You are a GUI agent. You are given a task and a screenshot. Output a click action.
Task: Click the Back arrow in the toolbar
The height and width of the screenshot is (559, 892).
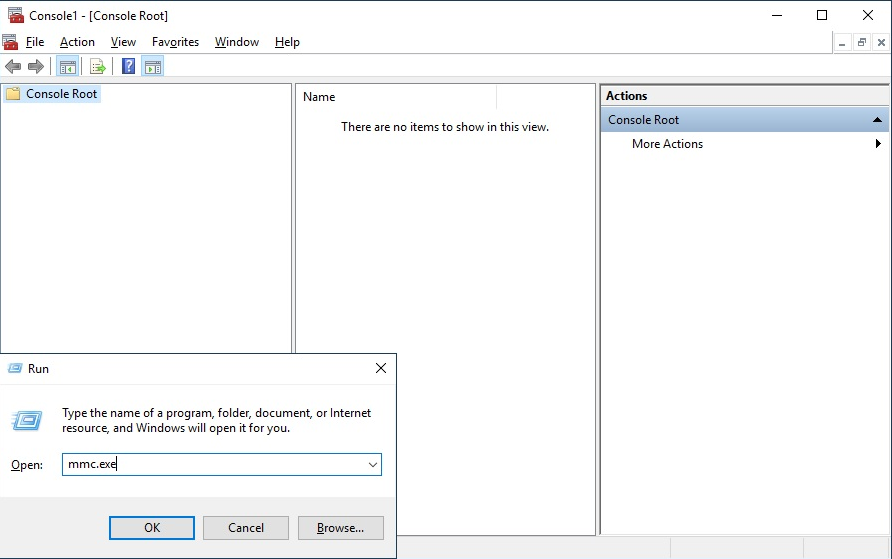pyautogui.click(x=13, y=67)
